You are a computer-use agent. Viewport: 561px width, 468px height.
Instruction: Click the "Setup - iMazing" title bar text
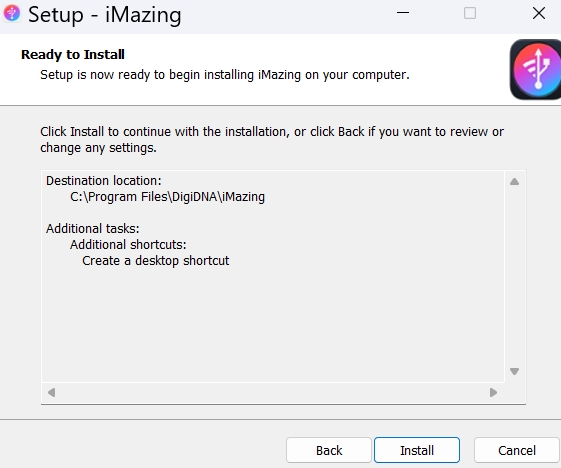click(x=105, y=15)
